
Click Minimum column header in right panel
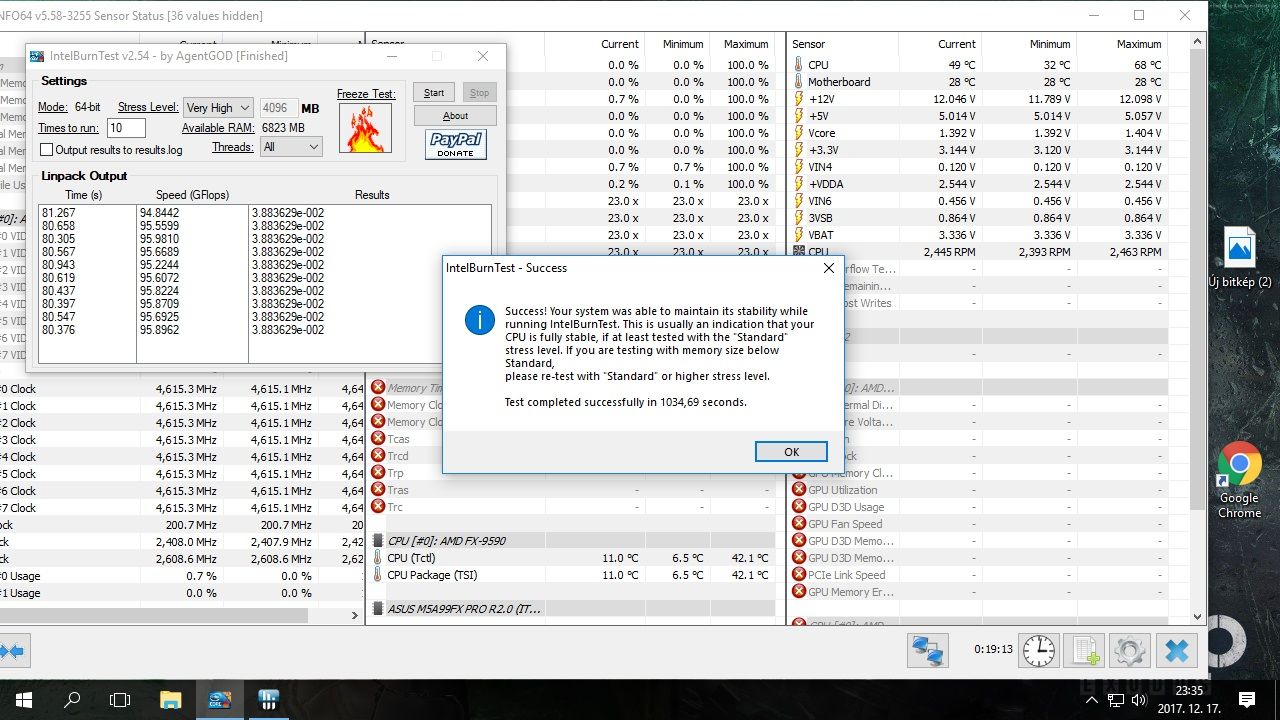[x=1050, y=44]
